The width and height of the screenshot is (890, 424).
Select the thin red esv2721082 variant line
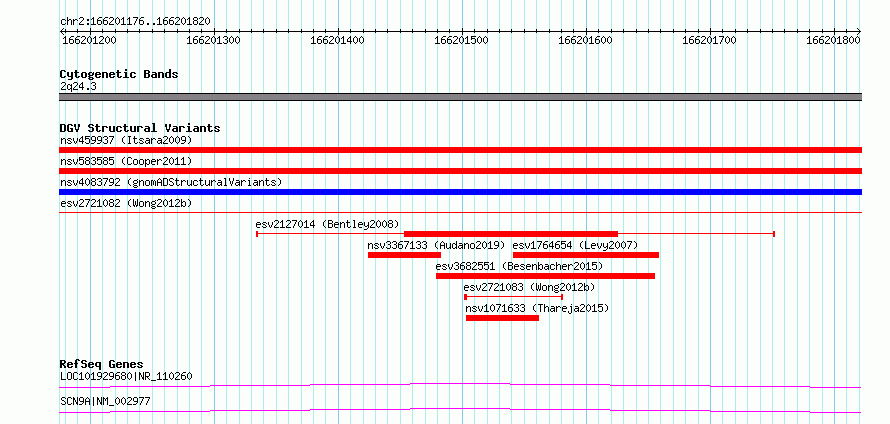(x=460, y=212)
